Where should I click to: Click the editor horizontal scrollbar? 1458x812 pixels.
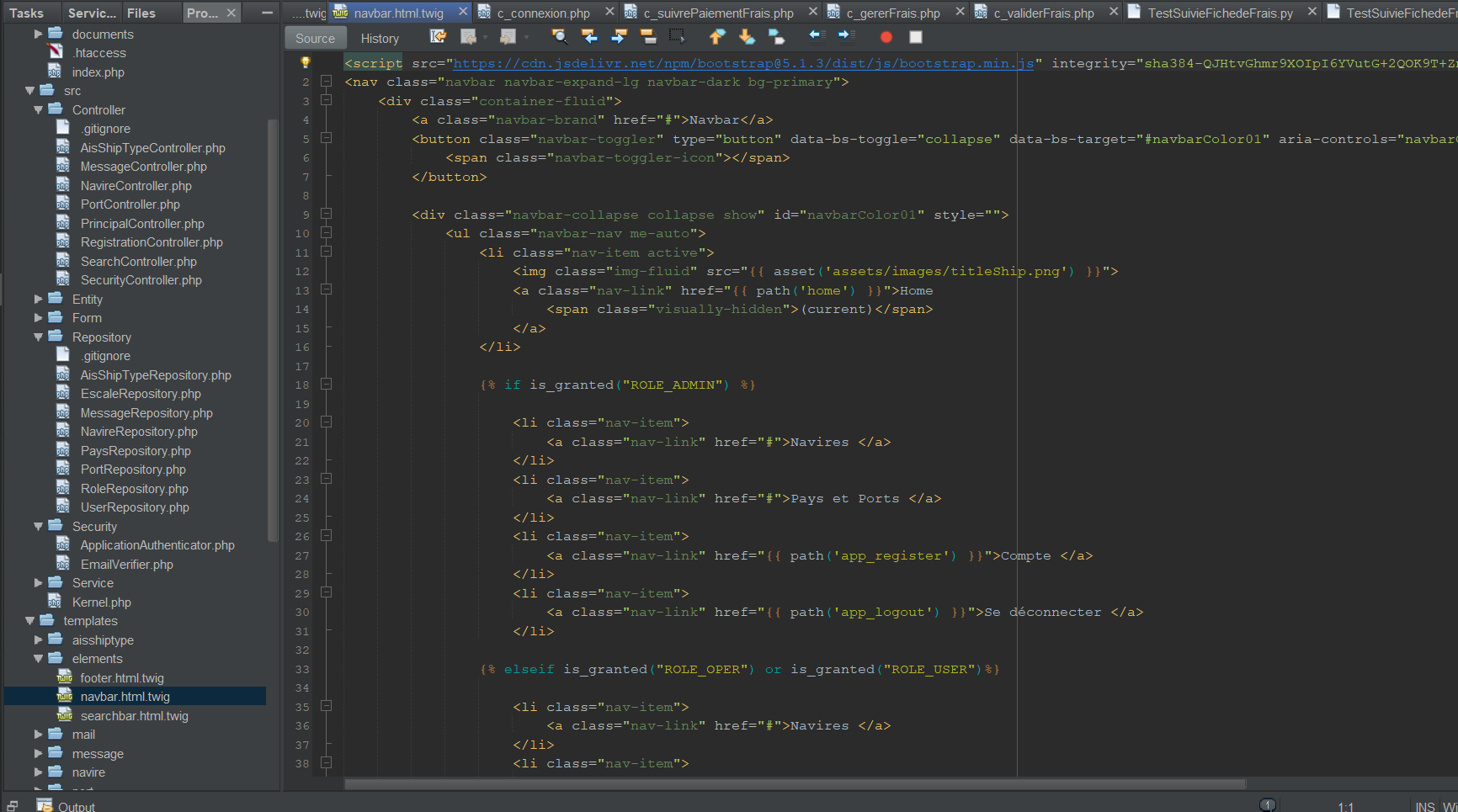(795, 784)
